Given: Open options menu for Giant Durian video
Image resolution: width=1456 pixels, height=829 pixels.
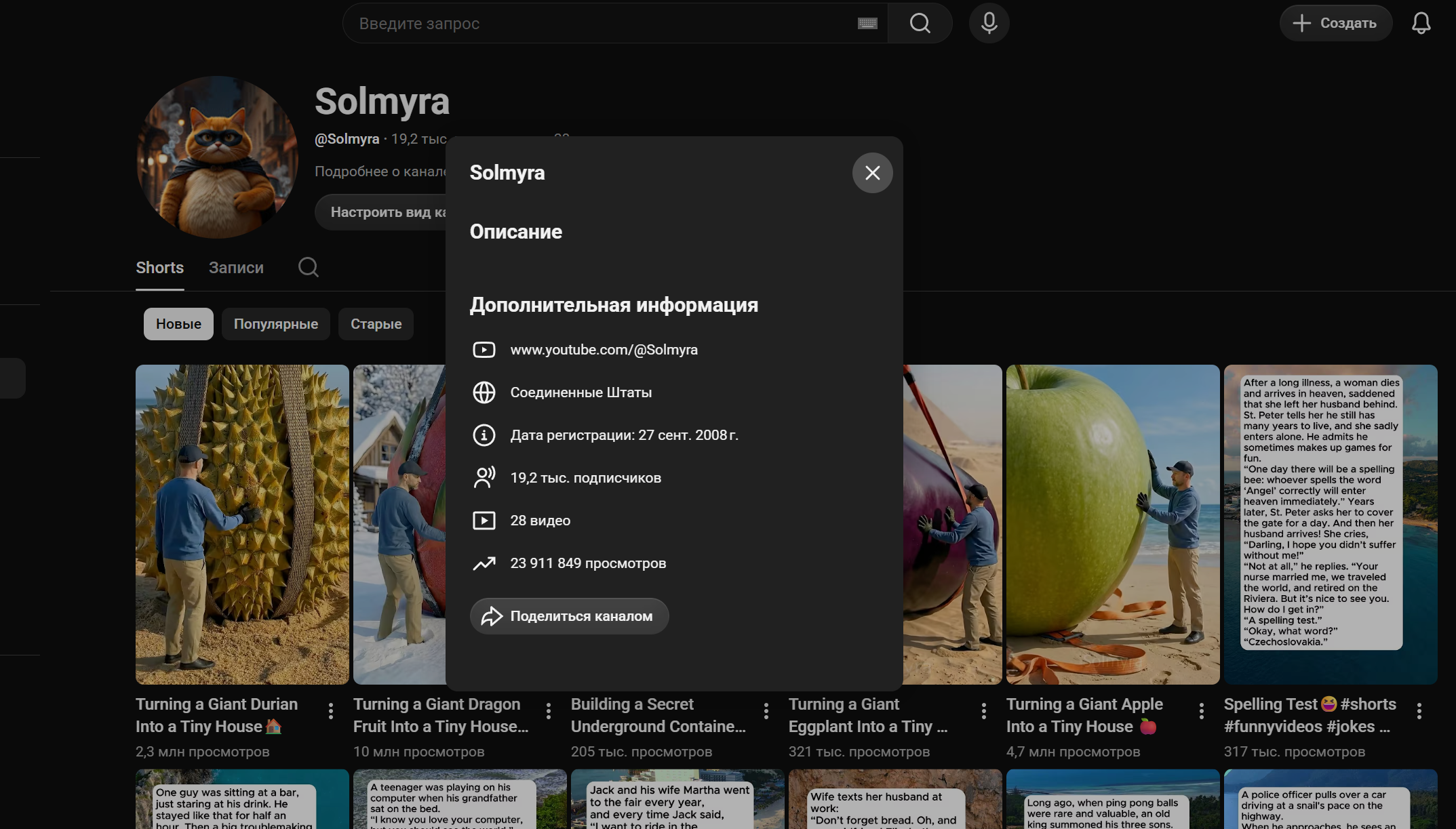Looking at the screenshot, I should [331, 711].
